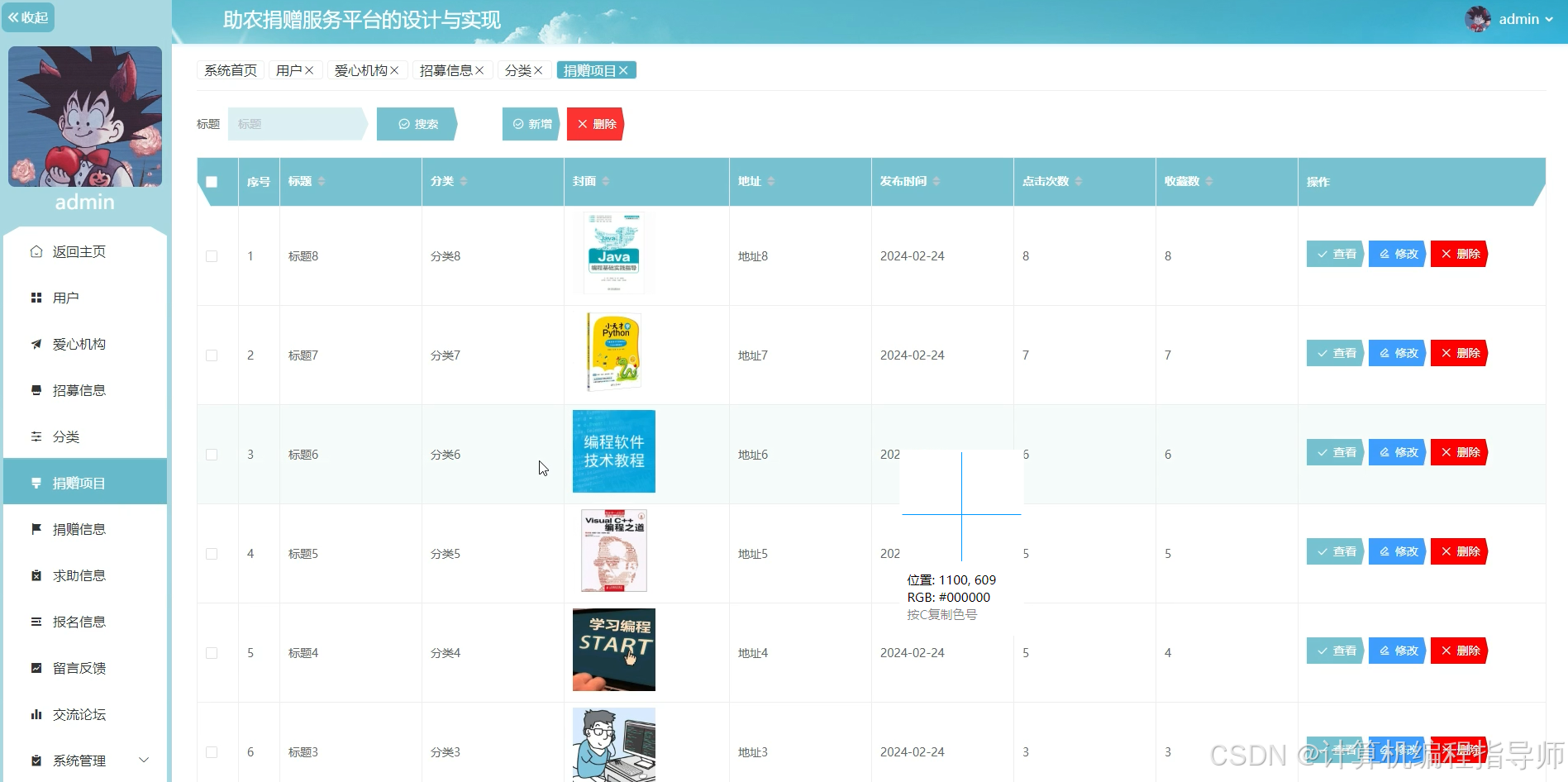
Task: Click 查看 for row 标题5
Action: coord(1336,551)
